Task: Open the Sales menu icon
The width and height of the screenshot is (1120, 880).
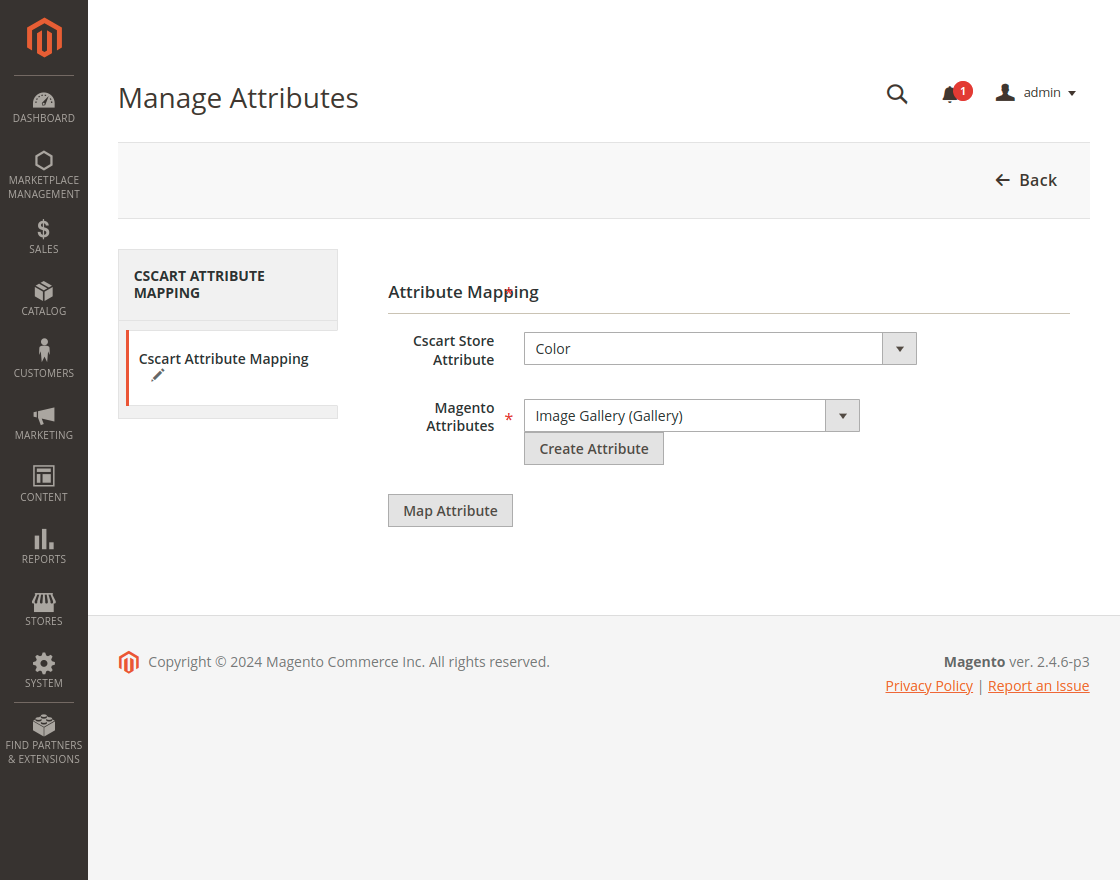Action: pyautogui.click(x=44, y=236)
